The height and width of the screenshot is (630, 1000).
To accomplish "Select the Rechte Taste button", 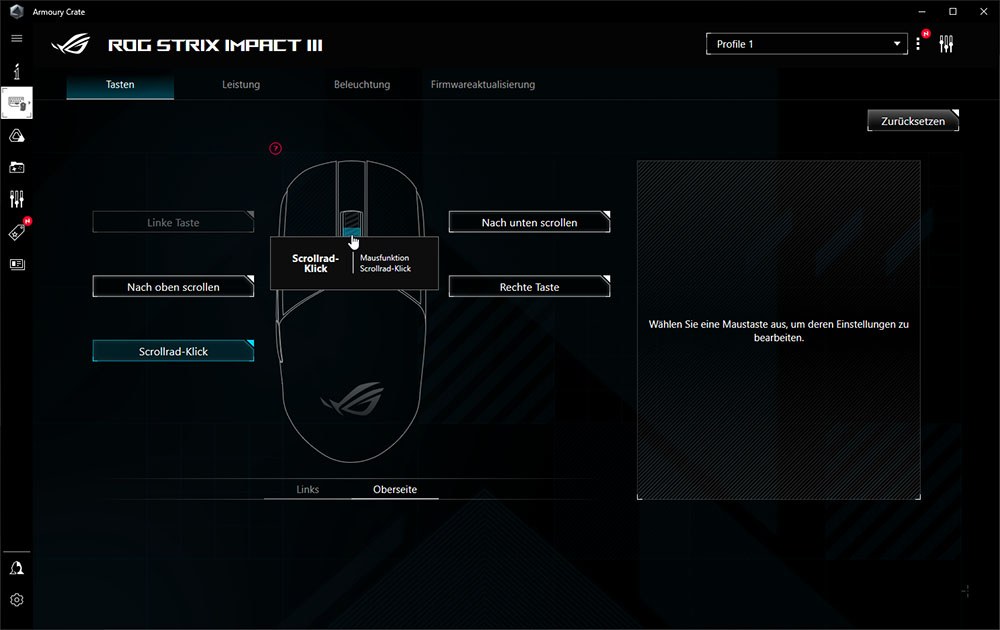I will pyautogui.click(x=529, y=287).
